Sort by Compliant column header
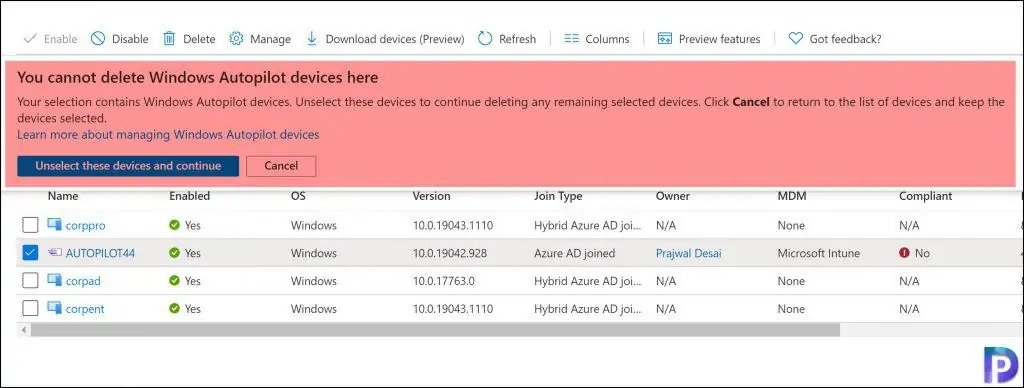This screenshot has width=1024, height=388. pos(925,196)
